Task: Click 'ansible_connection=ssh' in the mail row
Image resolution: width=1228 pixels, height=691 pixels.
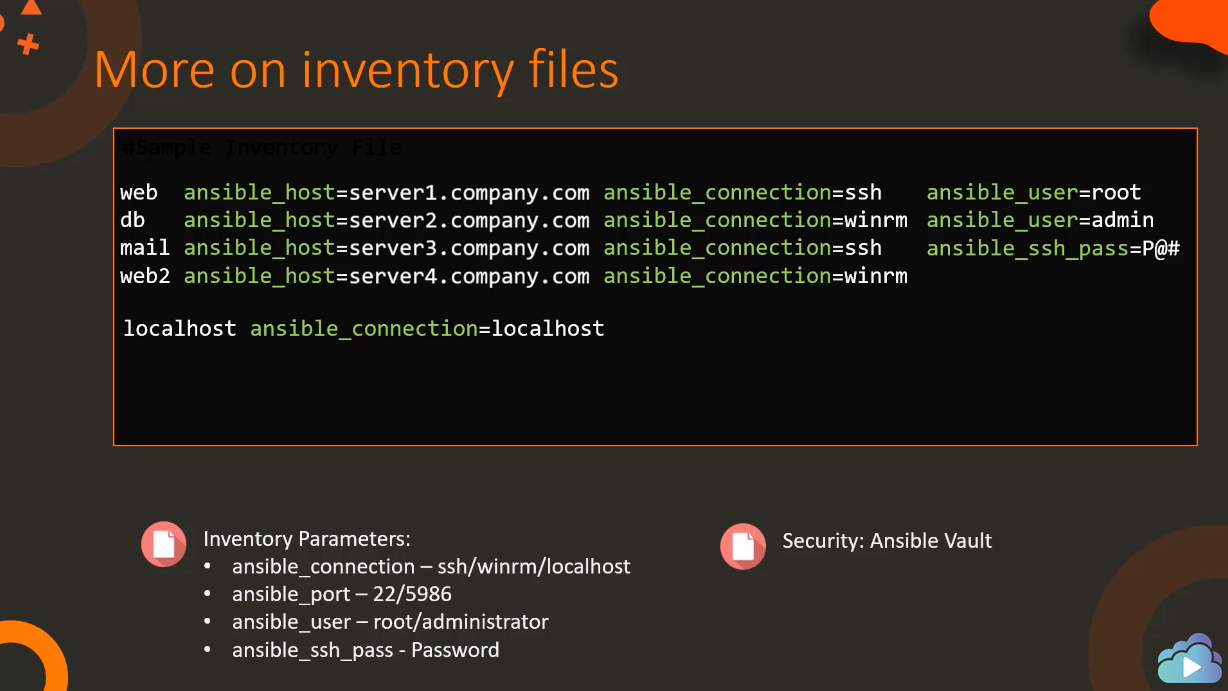Action: point(743,249)
